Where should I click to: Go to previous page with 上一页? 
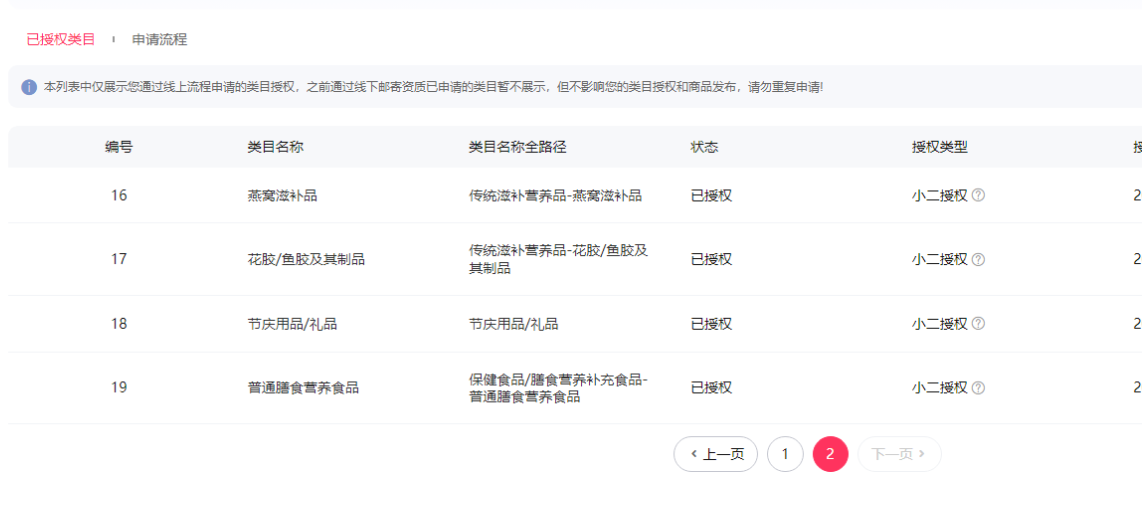coord(716,454)
